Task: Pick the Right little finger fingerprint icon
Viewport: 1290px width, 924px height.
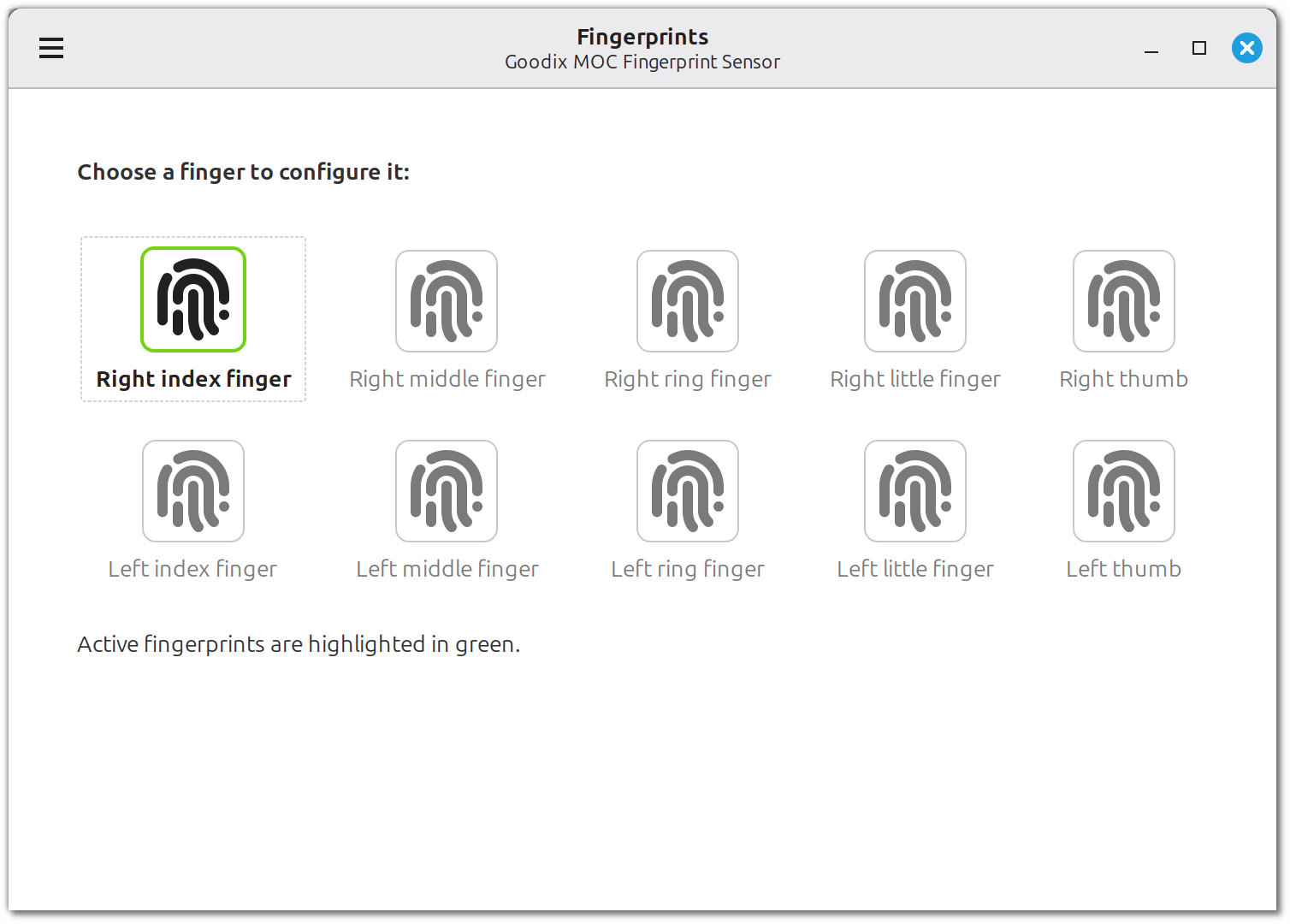Action: point(915,301)
